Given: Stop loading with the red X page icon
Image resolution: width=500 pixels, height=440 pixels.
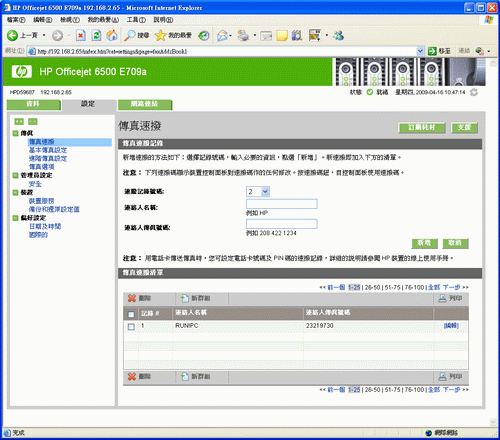Looking at the screenshot, I should pos(81,35).
